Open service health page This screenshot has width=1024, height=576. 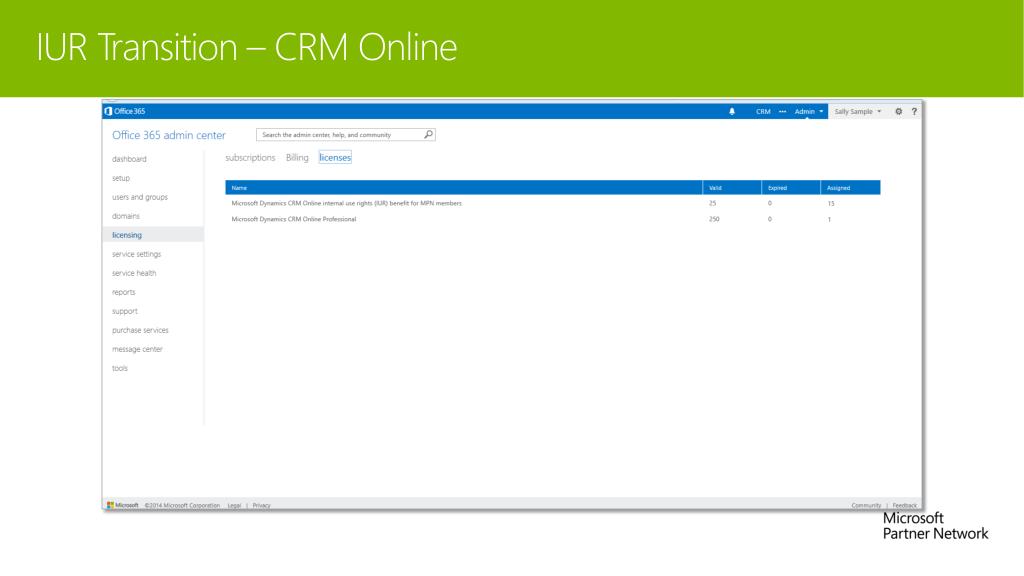tap(134, 272)
